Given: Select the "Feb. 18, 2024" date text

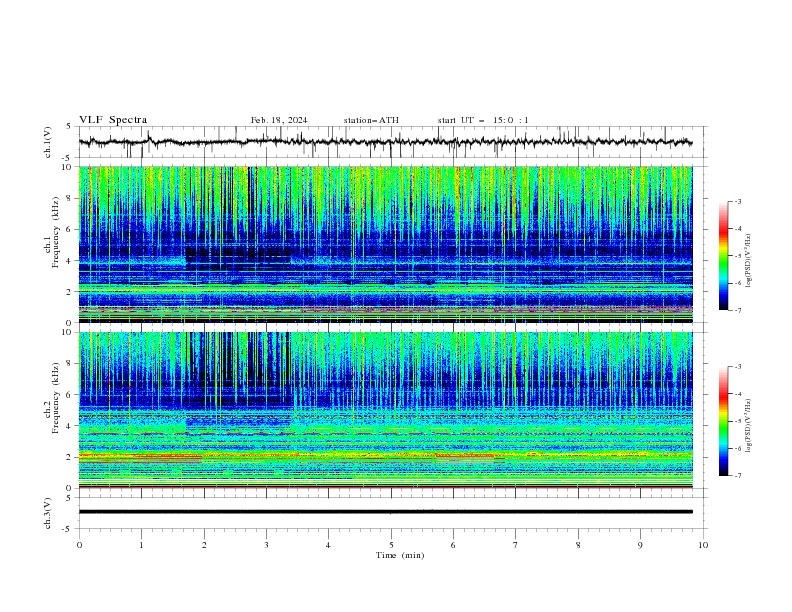Looking at the screenshot, I should [279, 120].
